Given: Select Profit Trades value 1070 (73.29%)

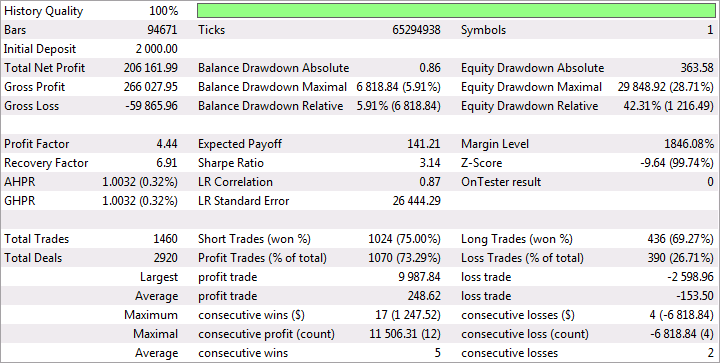Looking at the screenshot, I should pyautogui.click(x=405, y=258).
